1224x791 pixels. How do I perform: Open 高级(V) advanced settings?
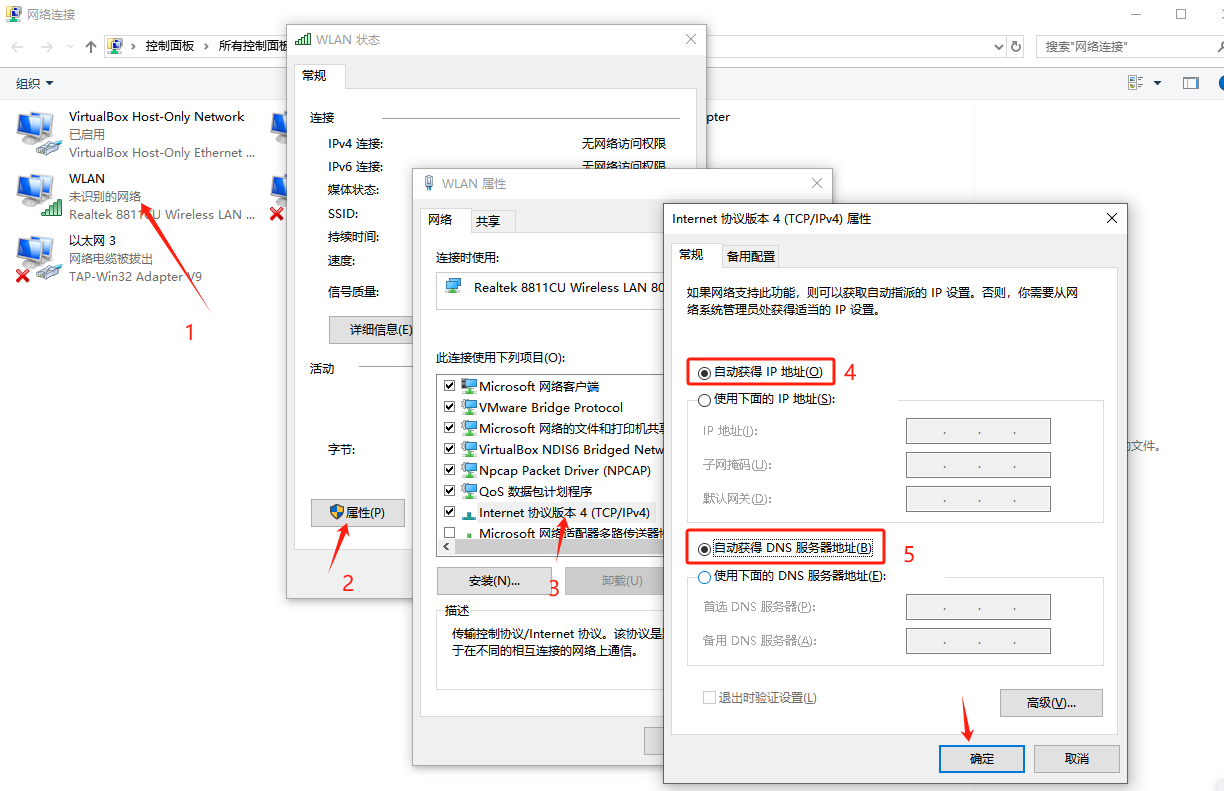(x=1051, y=703)
